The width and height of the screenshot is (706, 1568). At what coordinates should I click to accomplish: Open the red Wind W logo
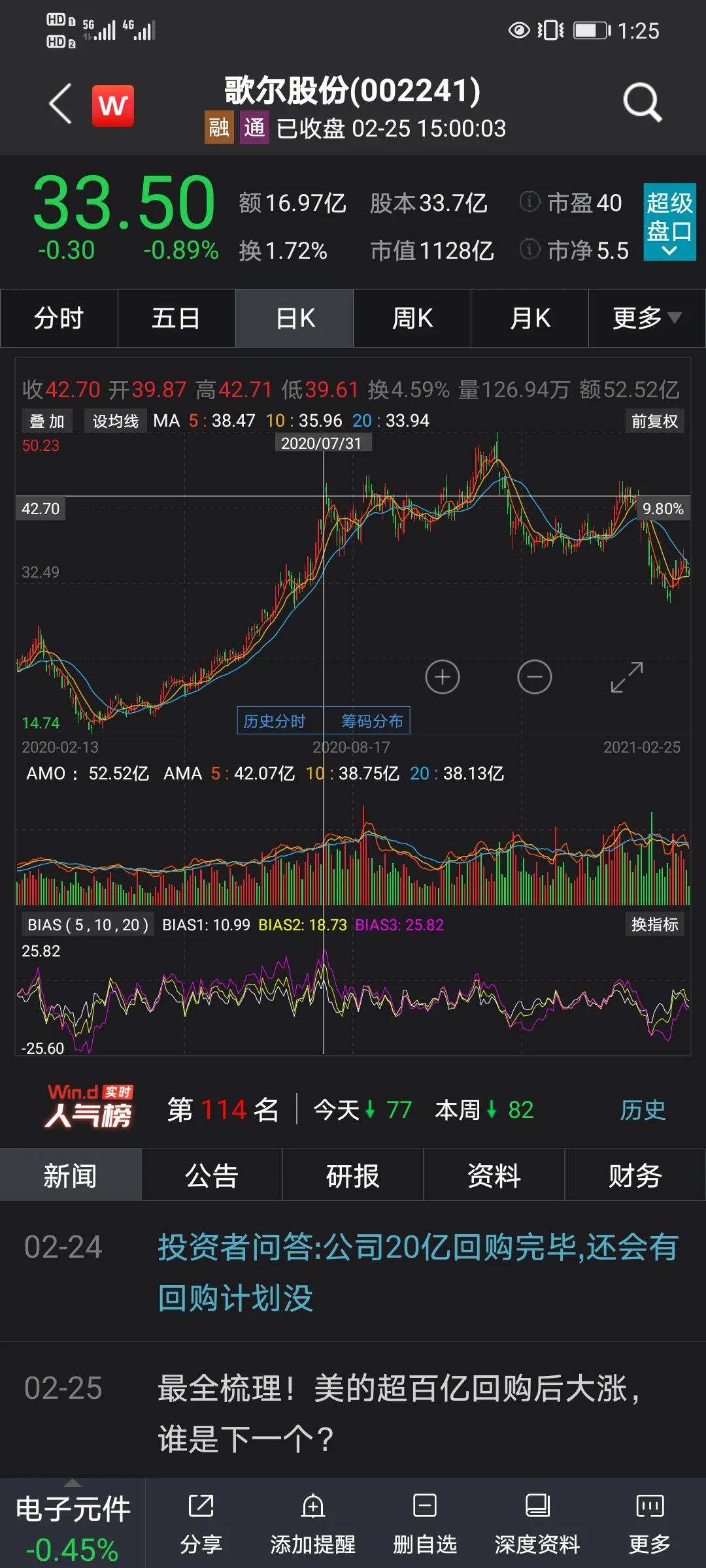click(113, 105)
